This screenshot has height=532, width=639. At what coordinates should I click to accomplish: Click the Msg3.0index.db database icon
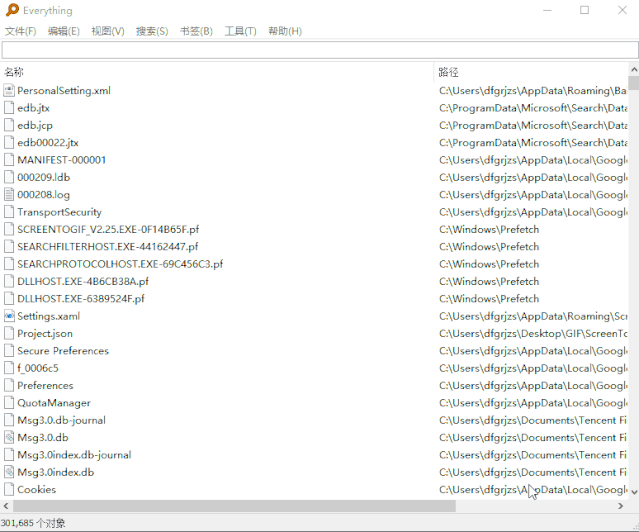click(9, 472)
